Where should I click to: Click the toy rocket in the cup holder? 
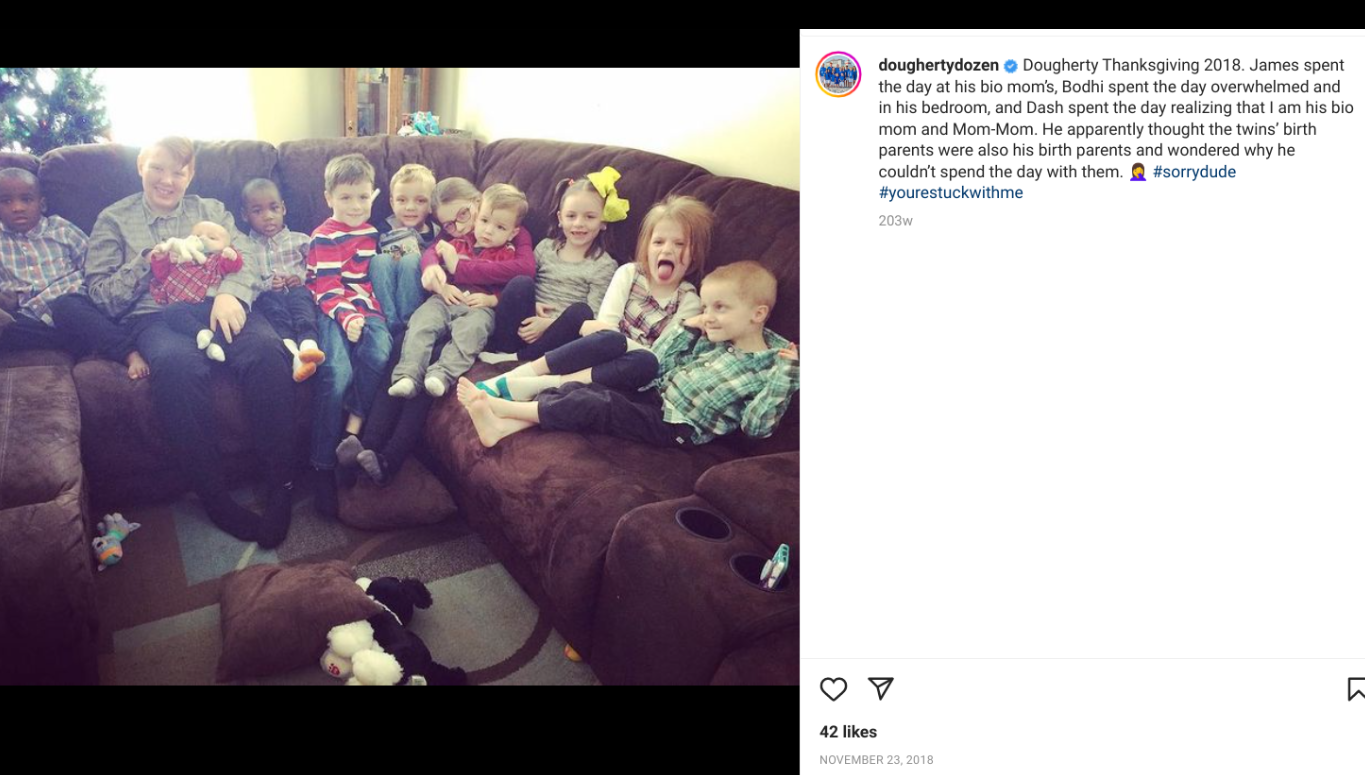[x=775, y=565]
